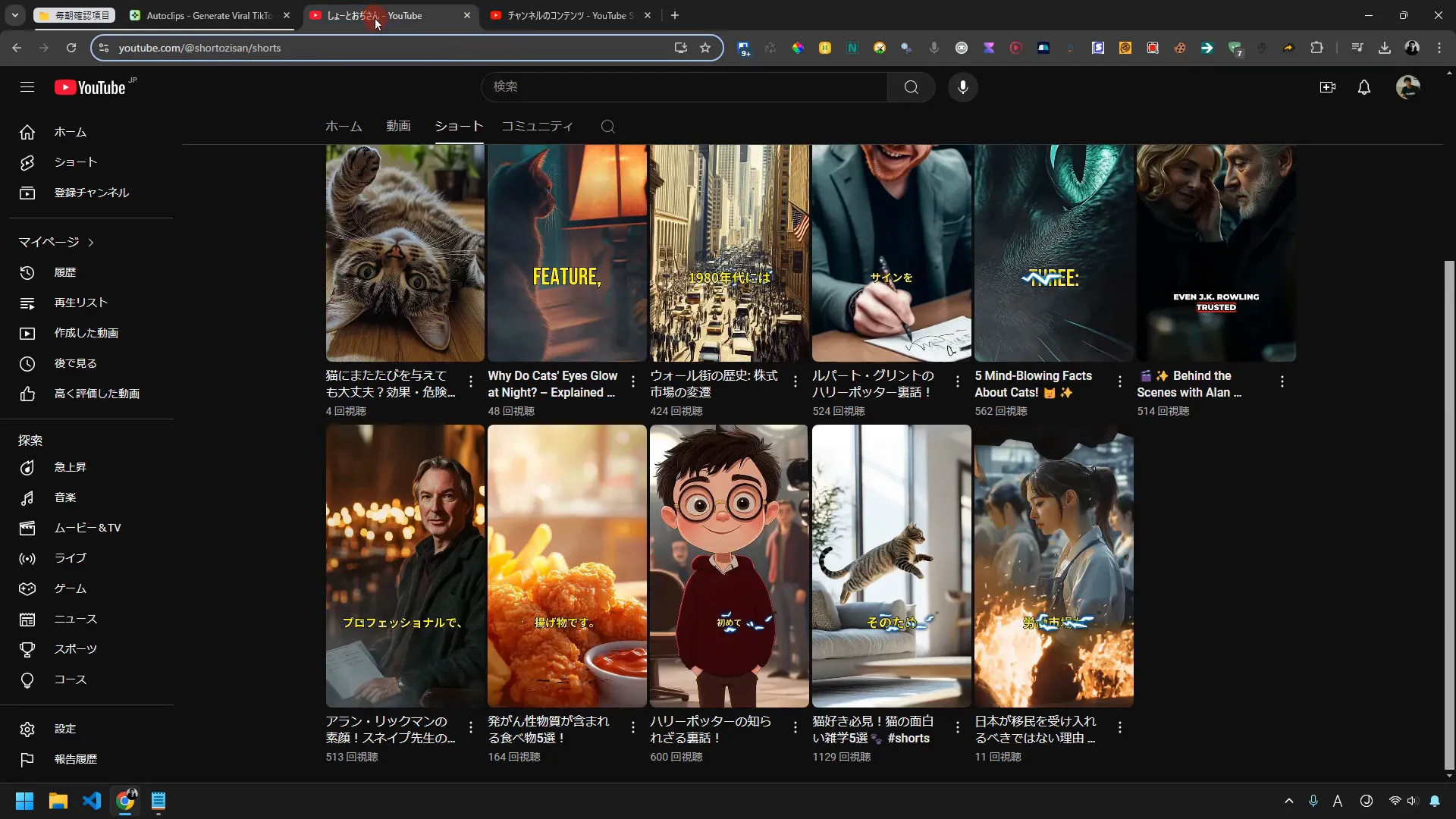Open 報告履歴 report history
Viewport: 1456px width, 819px height.
[x=91, y=759]
